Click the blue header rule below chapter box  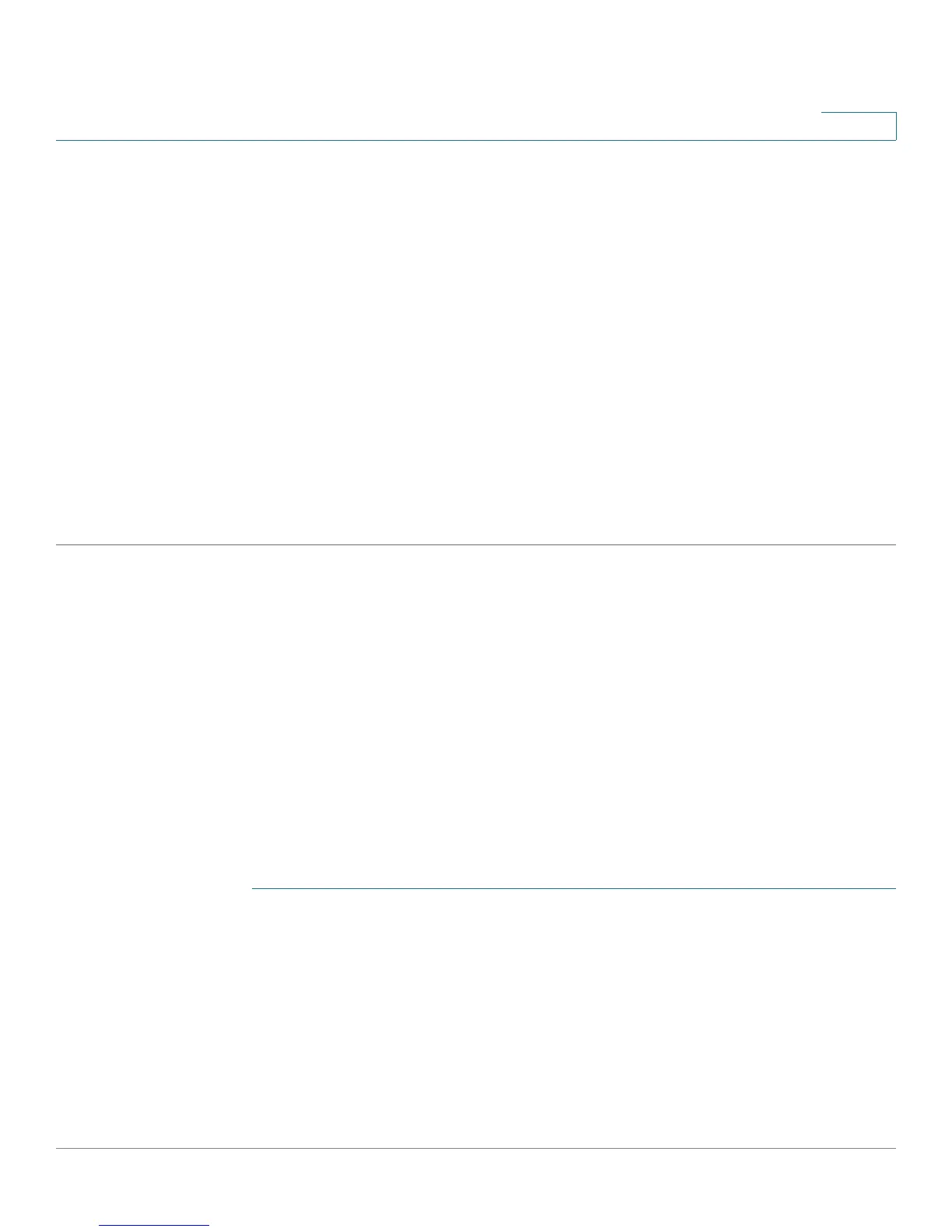(476, 140)
